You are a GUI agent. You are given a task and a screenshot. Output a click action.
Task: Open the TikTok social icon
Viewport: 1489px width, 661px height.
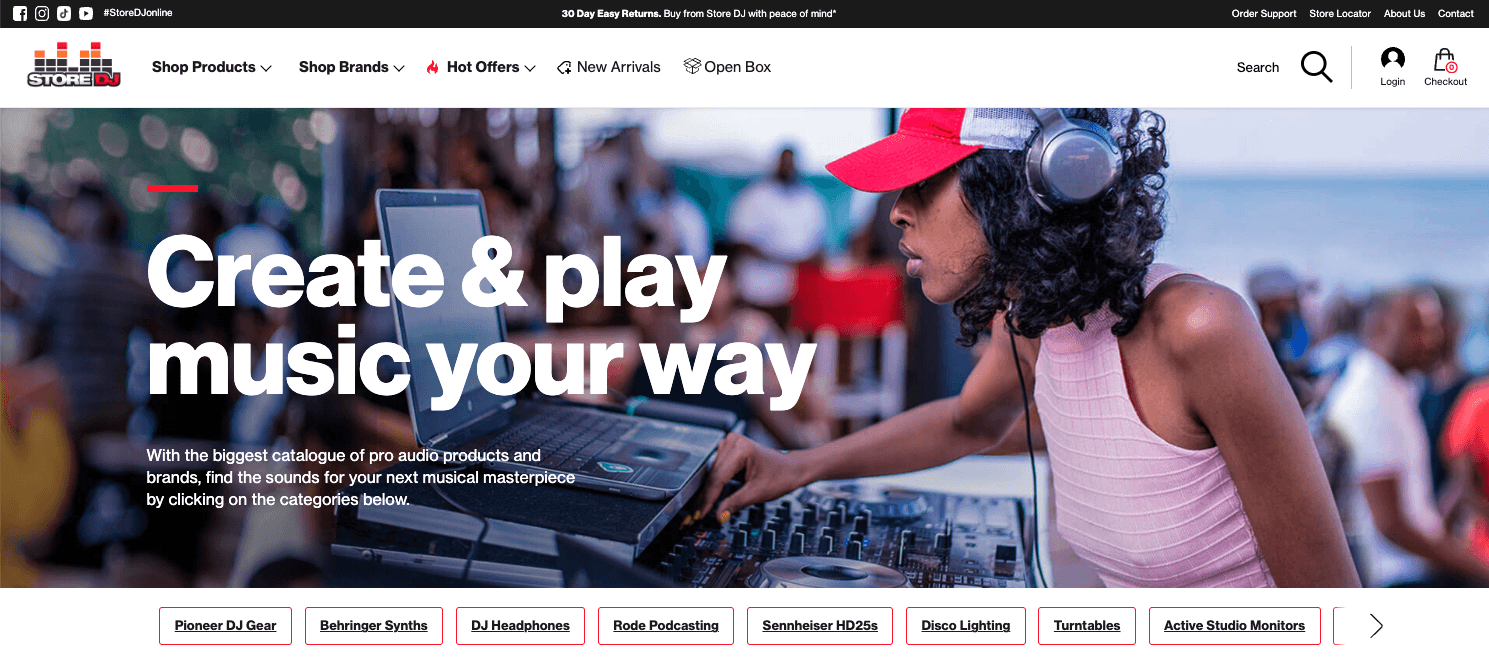[64, 14]
